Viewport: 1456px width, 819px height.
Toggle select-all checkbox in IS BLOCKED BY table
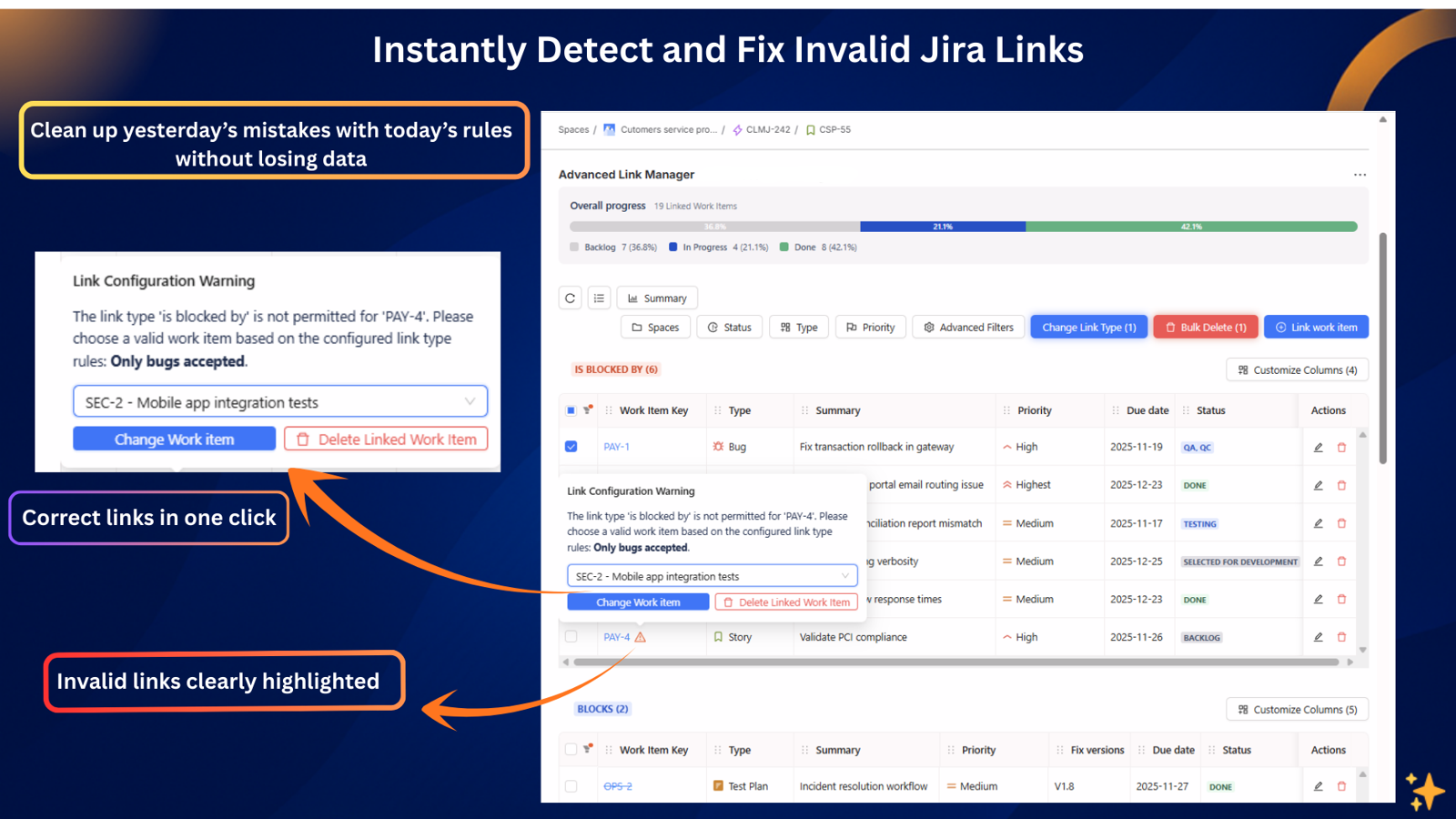(571, 410)
